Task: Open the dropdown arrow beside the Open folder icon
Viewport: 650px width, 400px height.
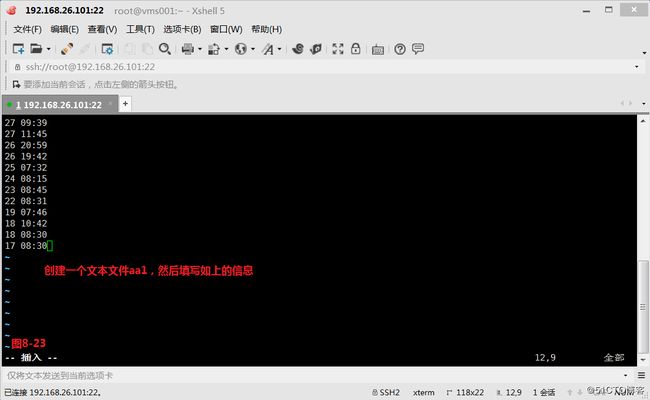Action: click(x=49, y=49)
